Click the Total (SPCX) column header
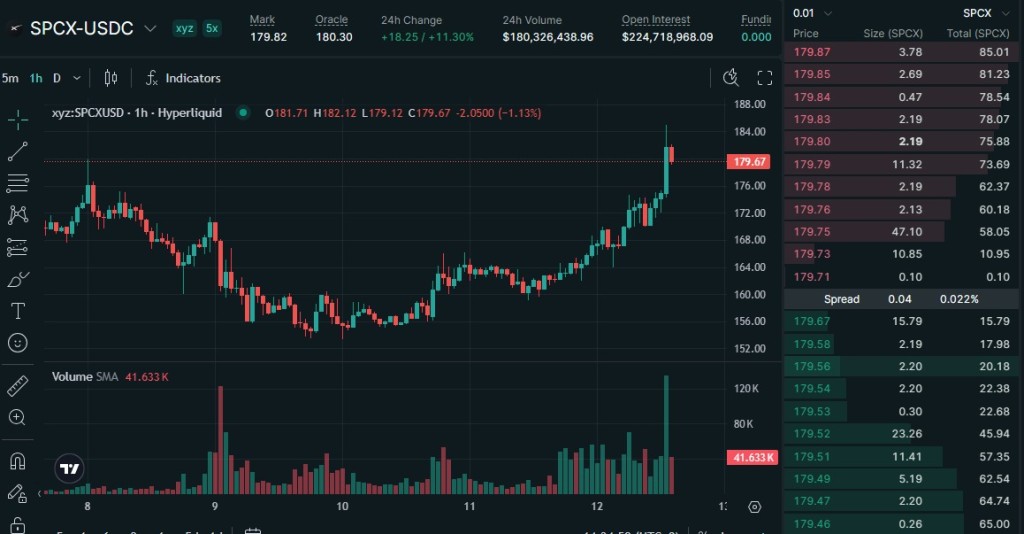Image resolution: width=1024 pixels, height=534 pixels. [978, 33]
